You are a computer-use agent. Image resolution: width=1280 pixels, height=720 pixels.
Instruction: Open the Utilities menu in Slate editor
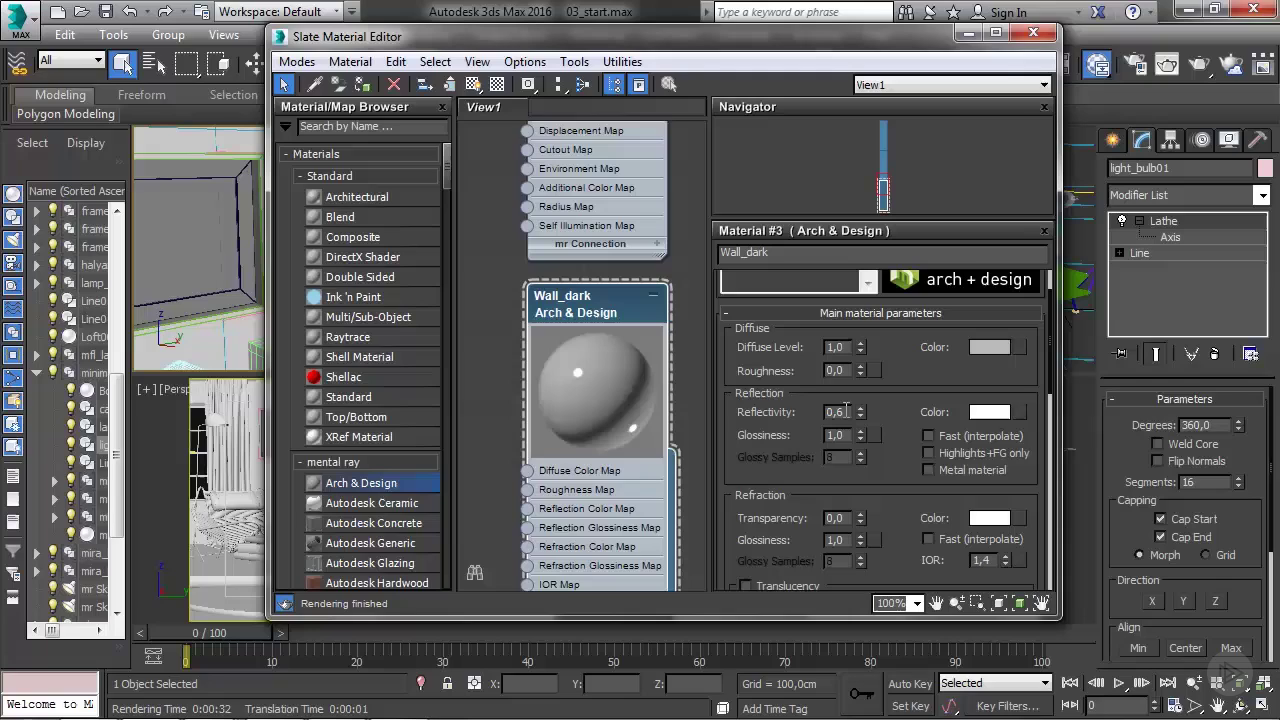point(622,62)
